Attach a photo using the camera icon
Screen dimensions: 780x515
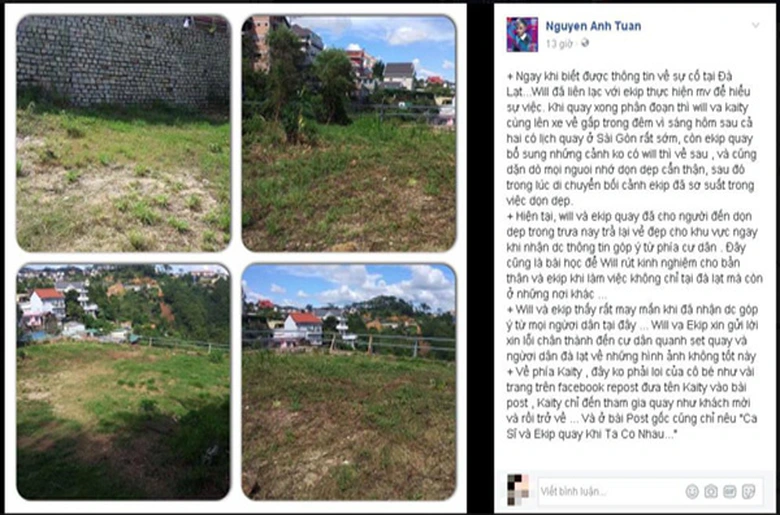tap(711, 492)
